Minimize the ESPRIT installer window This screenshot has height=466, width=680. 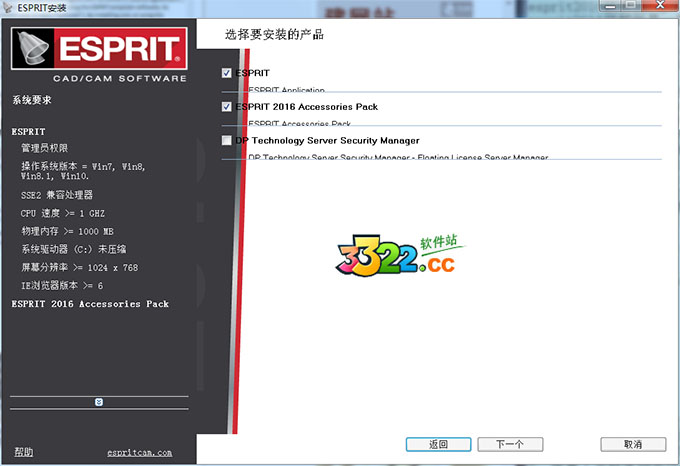point(610,5)
